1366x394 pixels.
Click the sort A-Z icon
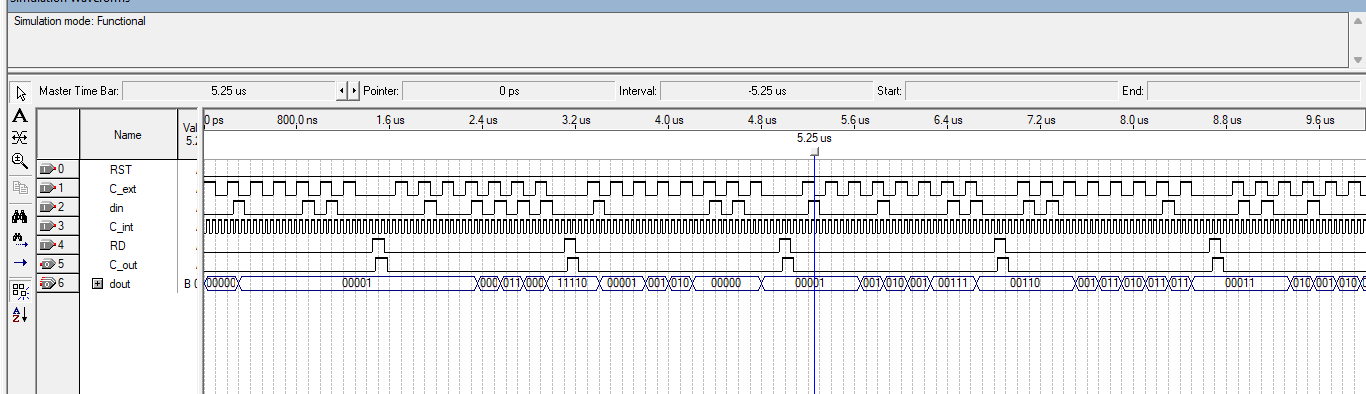point(19,314)
